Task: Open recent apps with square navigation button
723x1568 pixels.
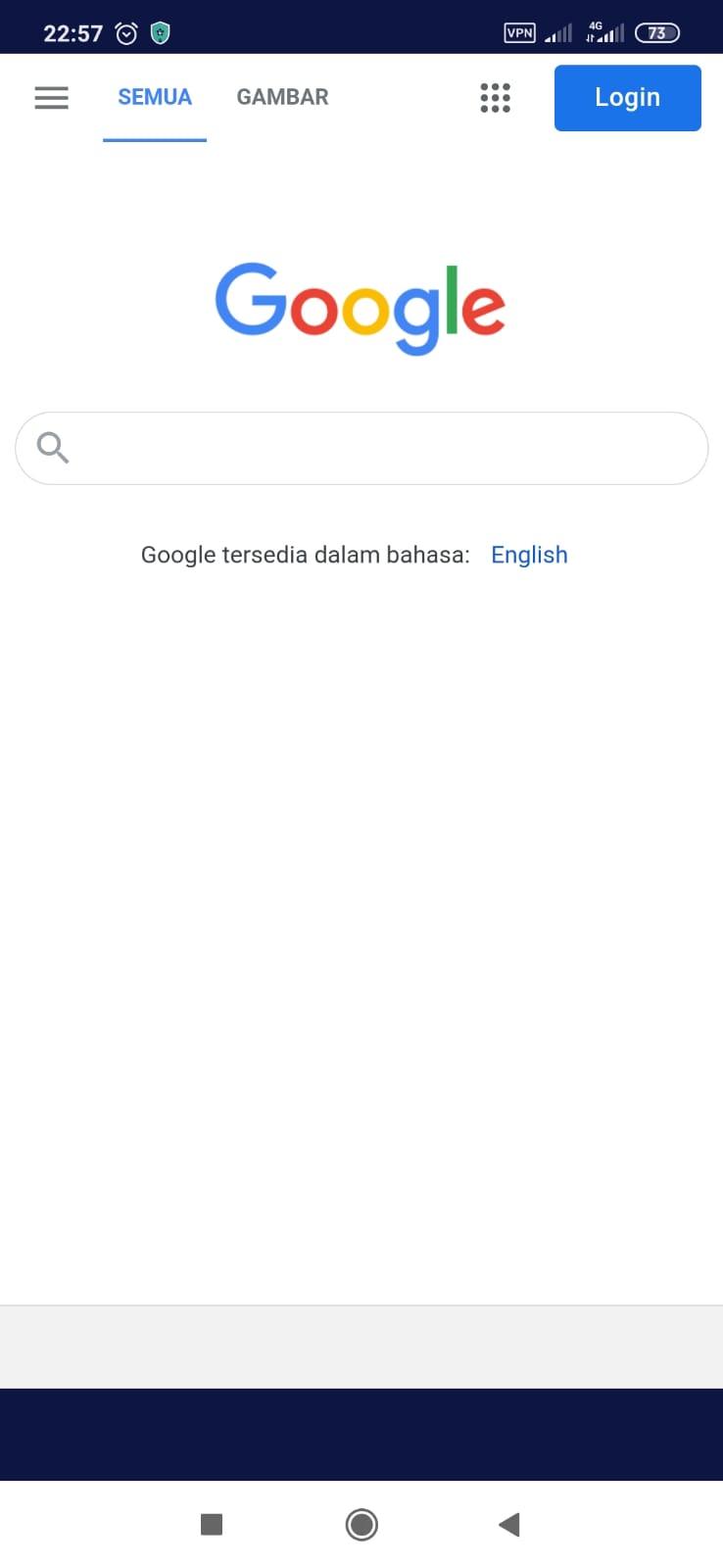Action: coord(212,1524)
